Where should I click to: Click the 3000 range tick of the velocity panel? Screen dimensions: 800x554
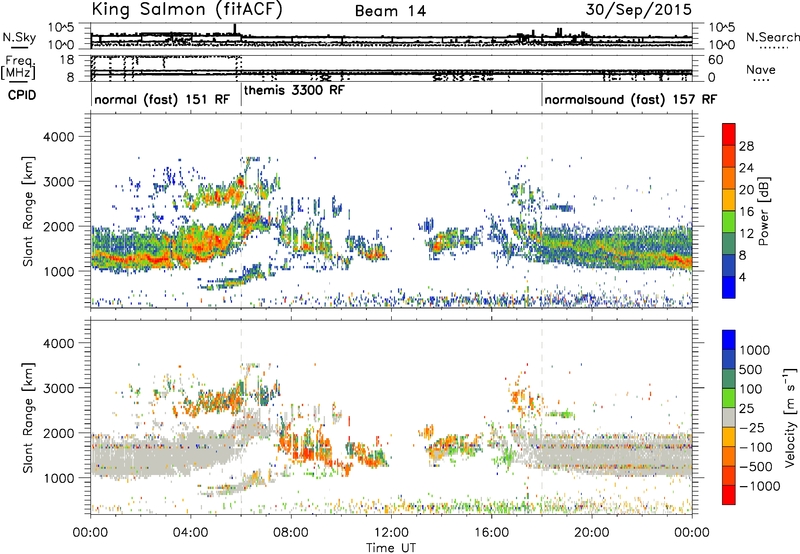59,388
